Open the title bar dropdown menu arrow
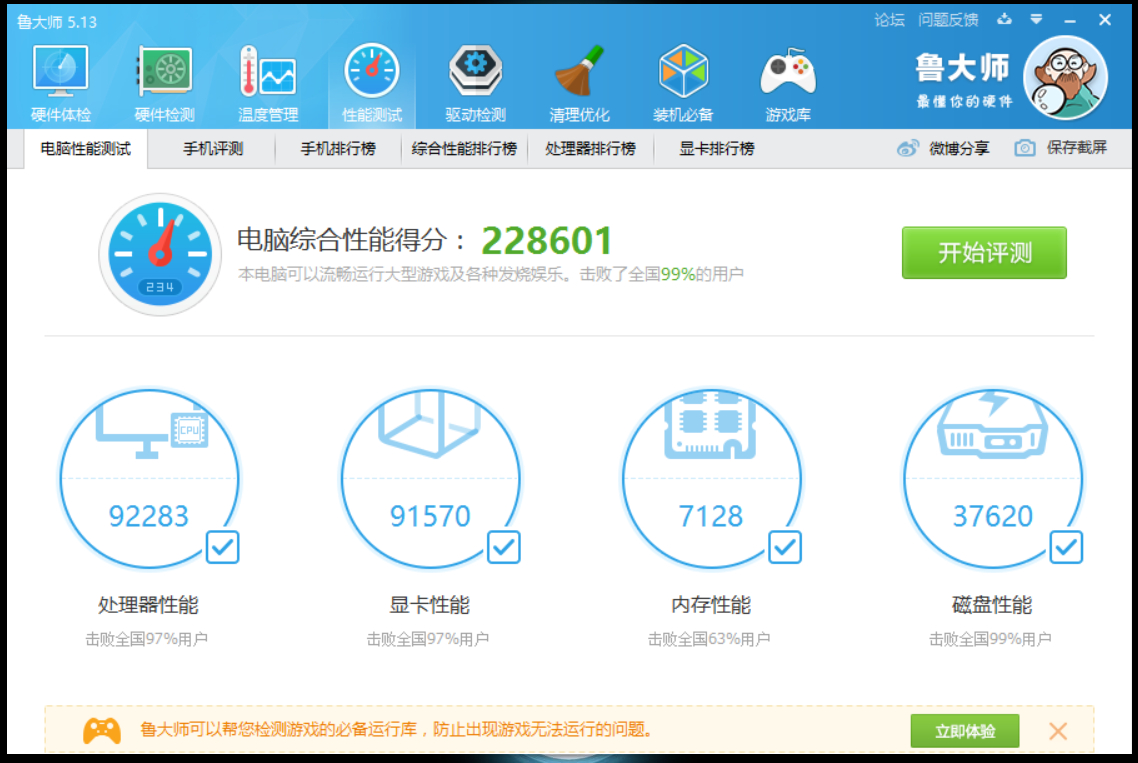The width and height of the screenshot is (1138, 763). coord(1036,20)
